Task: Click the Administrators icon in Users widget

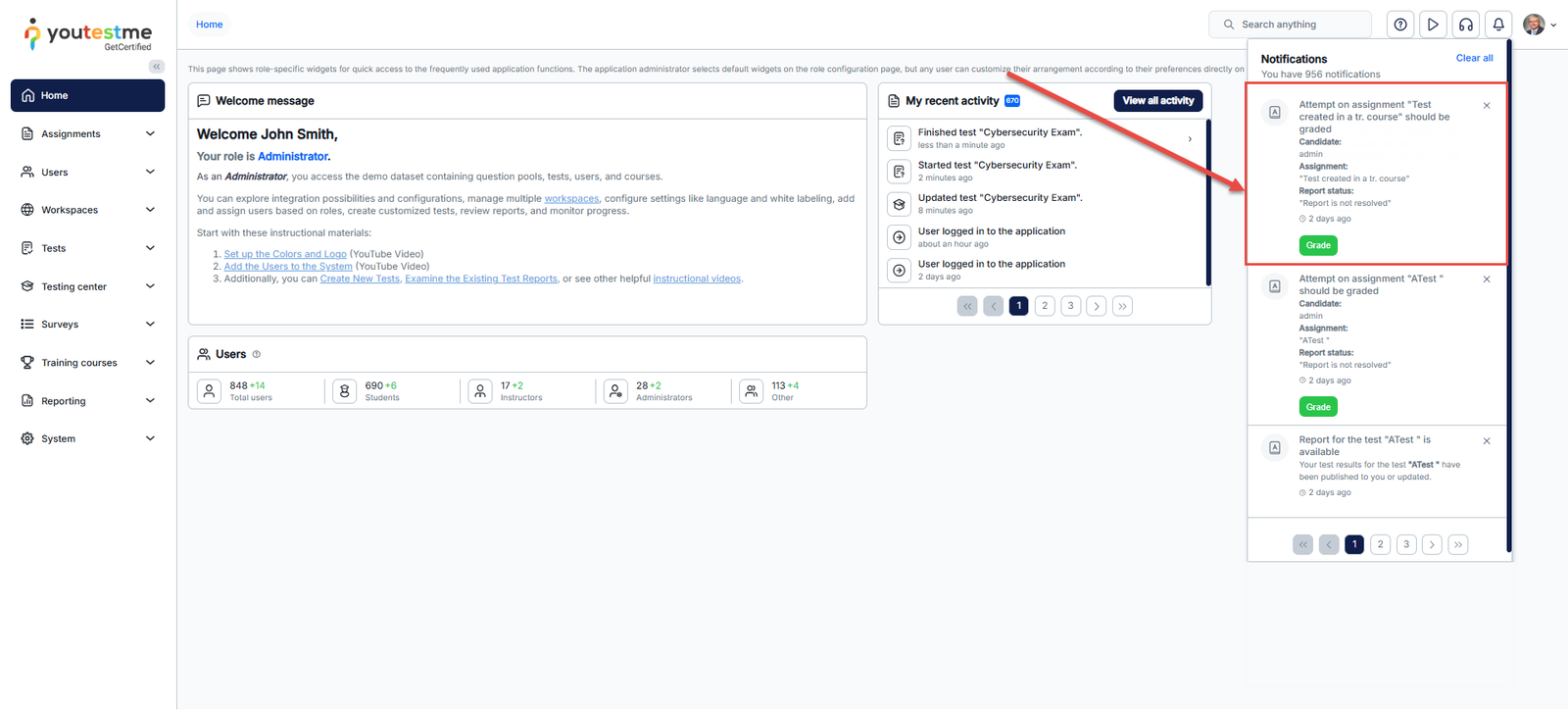Action: [615, 392]
